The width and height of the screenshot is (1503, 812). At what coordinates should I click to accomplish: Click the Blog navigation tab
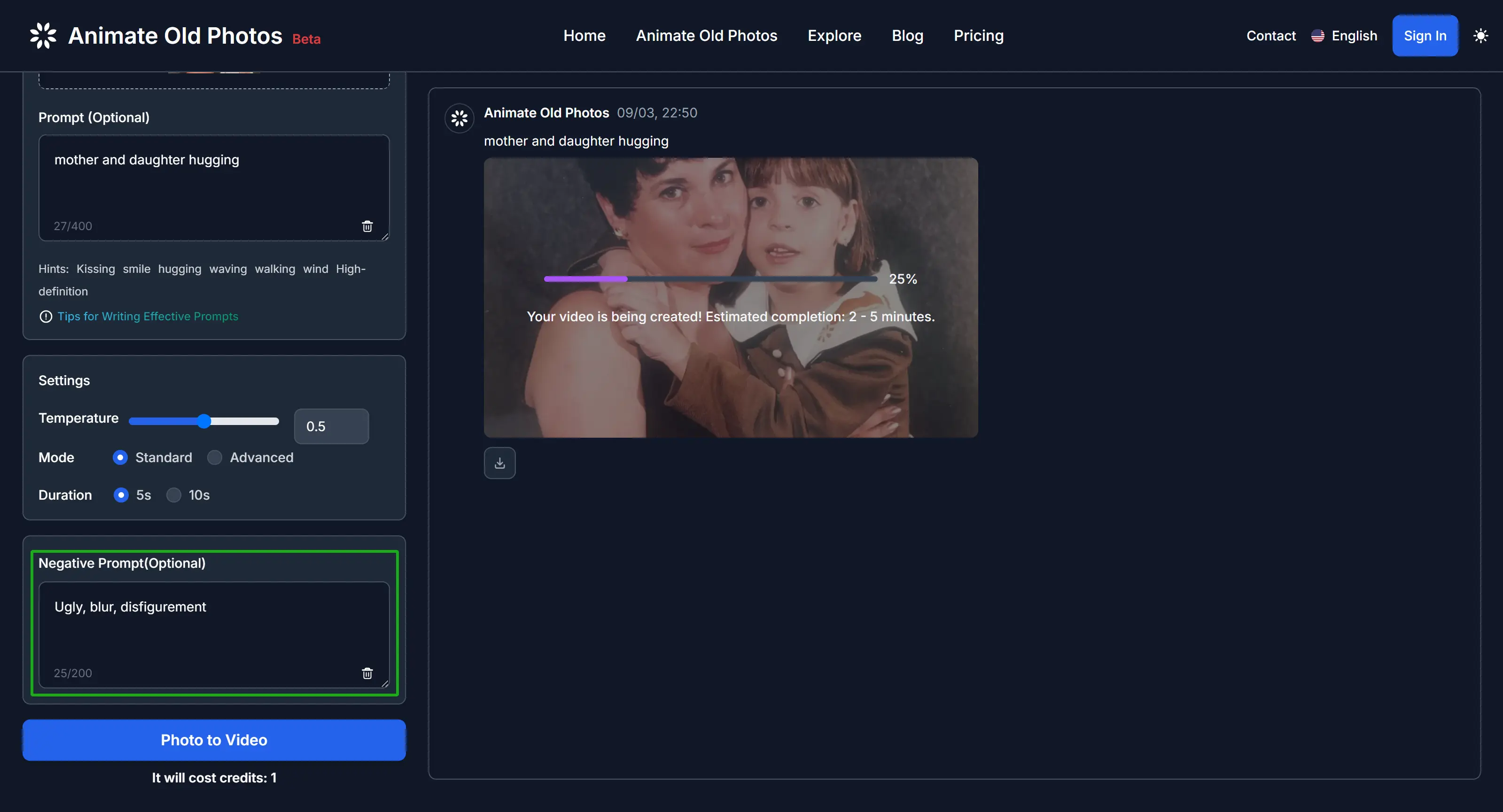[x=907, y=35]
